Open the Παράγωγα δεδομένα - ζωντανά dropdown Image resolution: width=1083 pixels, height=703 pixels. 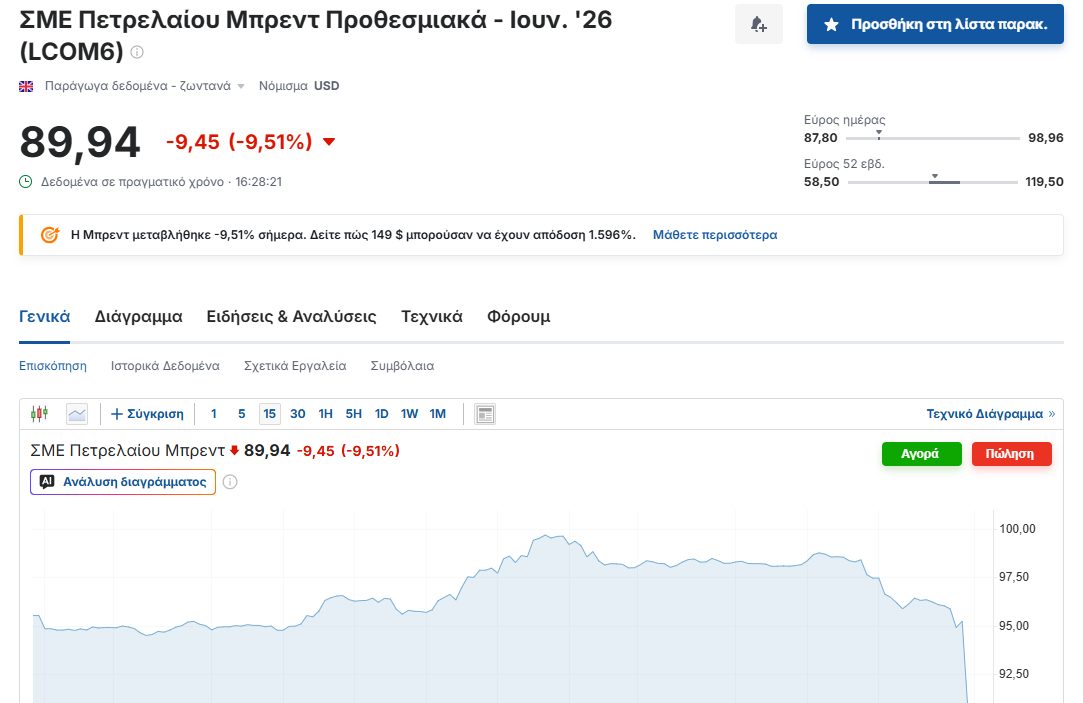click(x=144, y=86)
